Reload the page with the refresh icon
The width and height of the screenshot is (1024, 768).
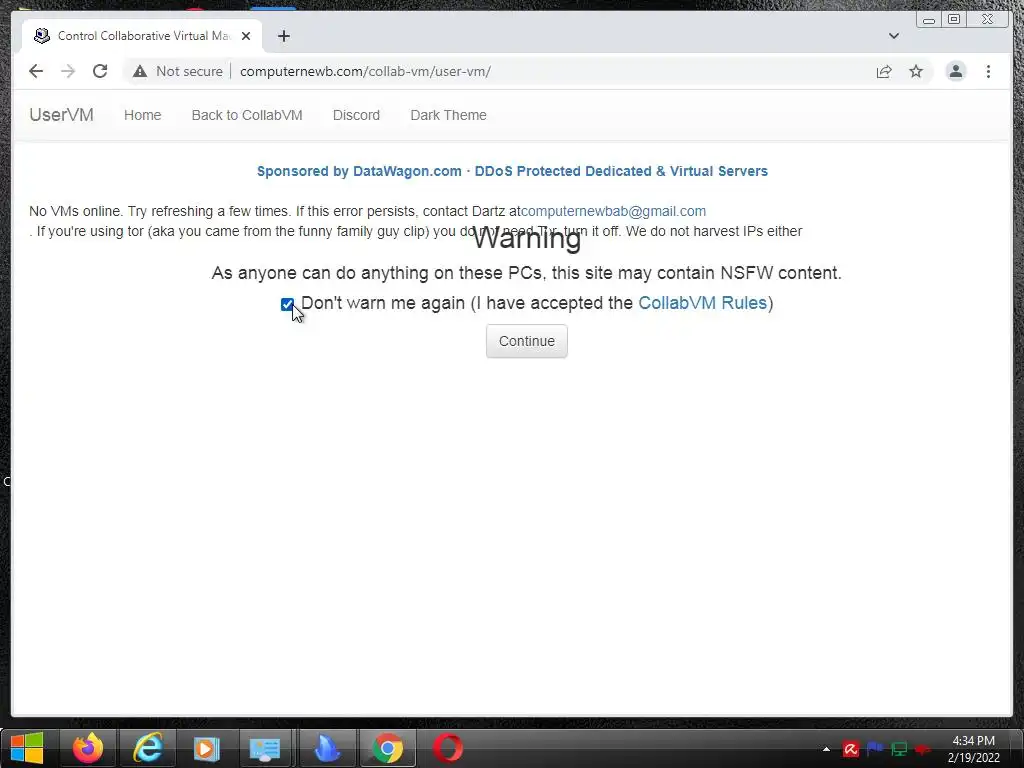tap(100, 71)
